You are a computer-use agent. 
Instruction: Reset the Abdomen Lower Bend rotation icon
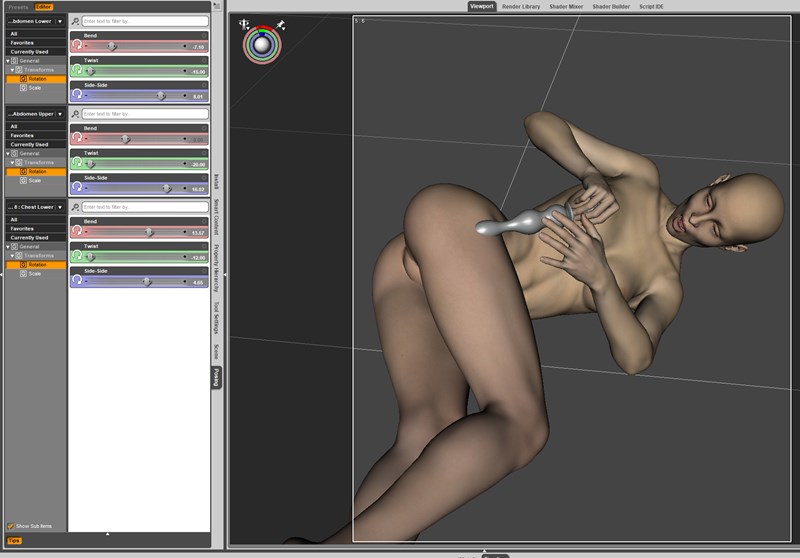point(77,45)
